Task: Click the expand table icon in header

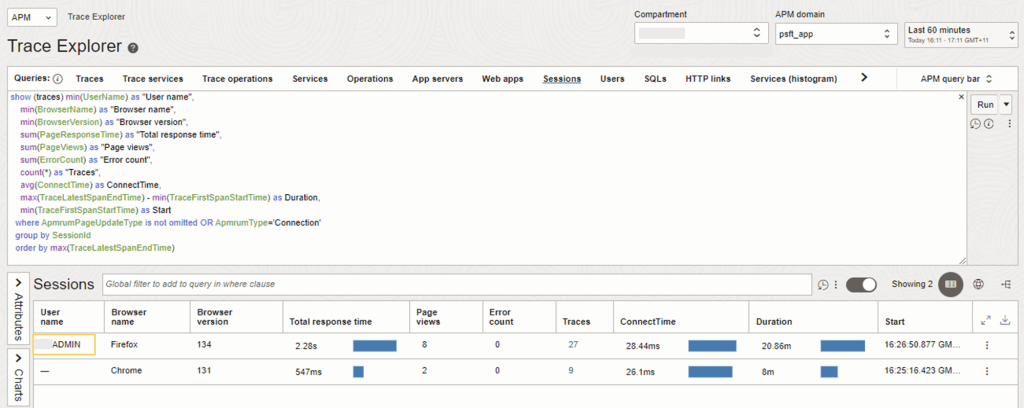Action: pos(985,320)
